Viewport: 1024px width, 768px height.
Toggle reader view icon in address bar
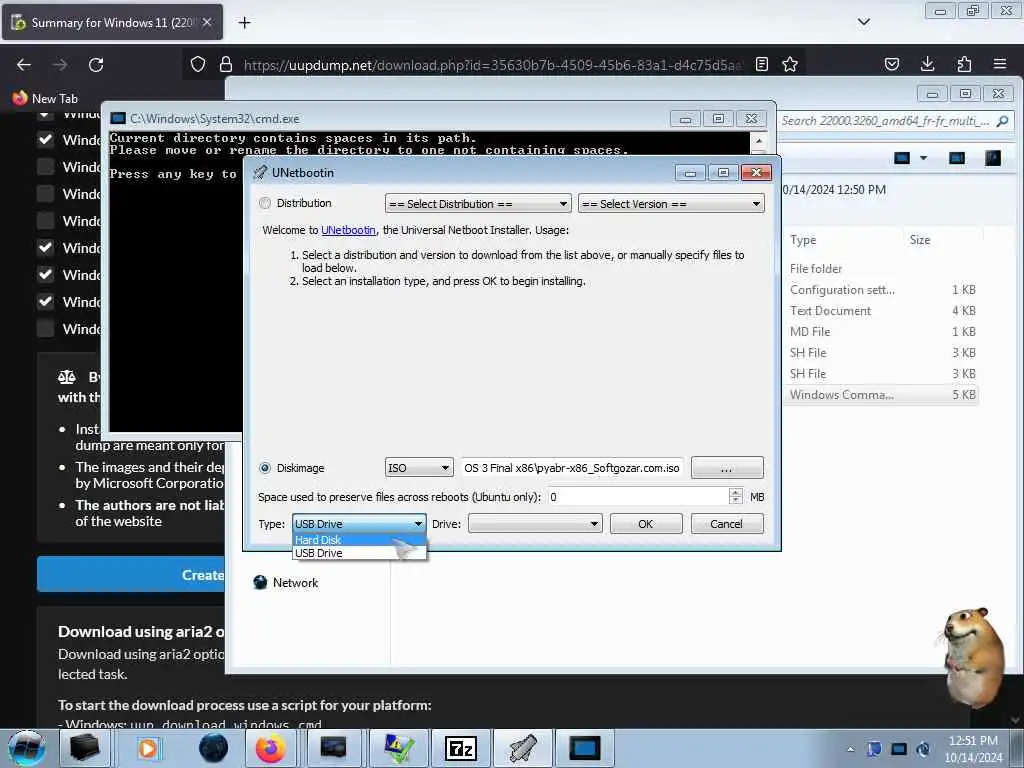[761, 65]
